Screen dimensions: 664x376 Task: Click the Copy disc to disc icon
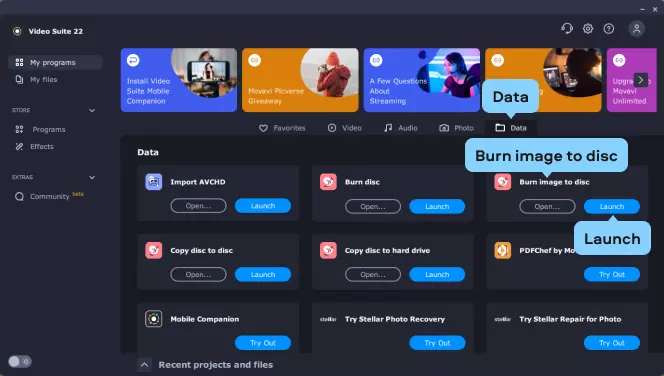click(154, 250)
